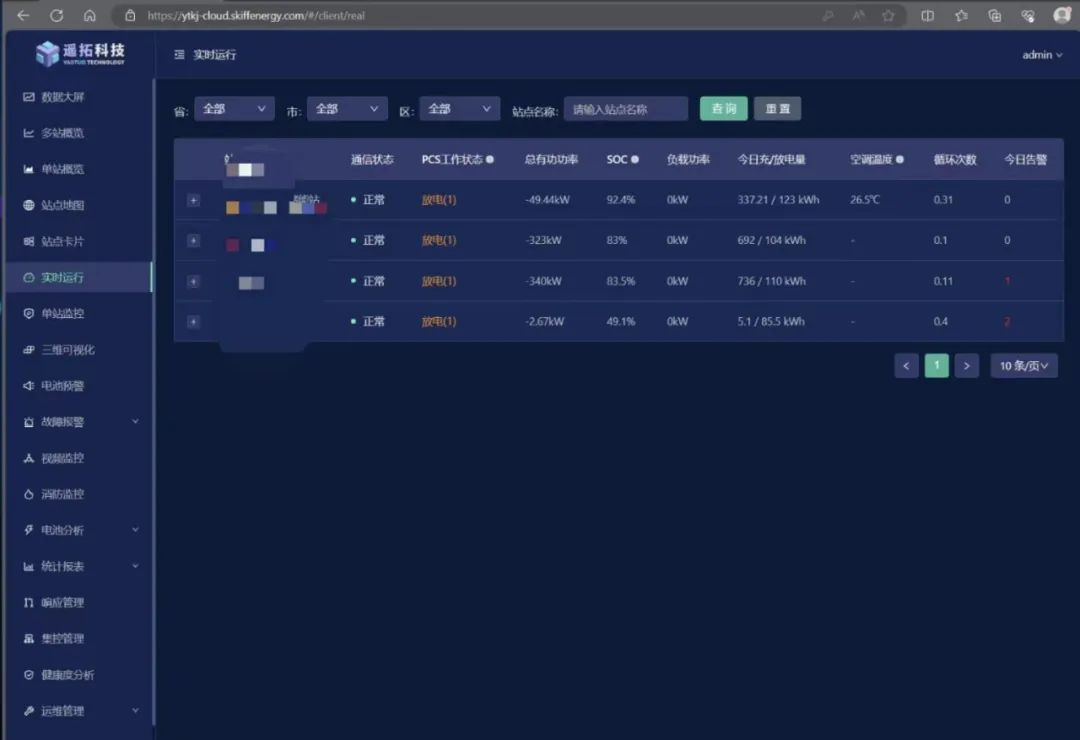This screenshot has width=1080, height=740.
Task: Click the info icon next to SOC
Action: (635, 160)
